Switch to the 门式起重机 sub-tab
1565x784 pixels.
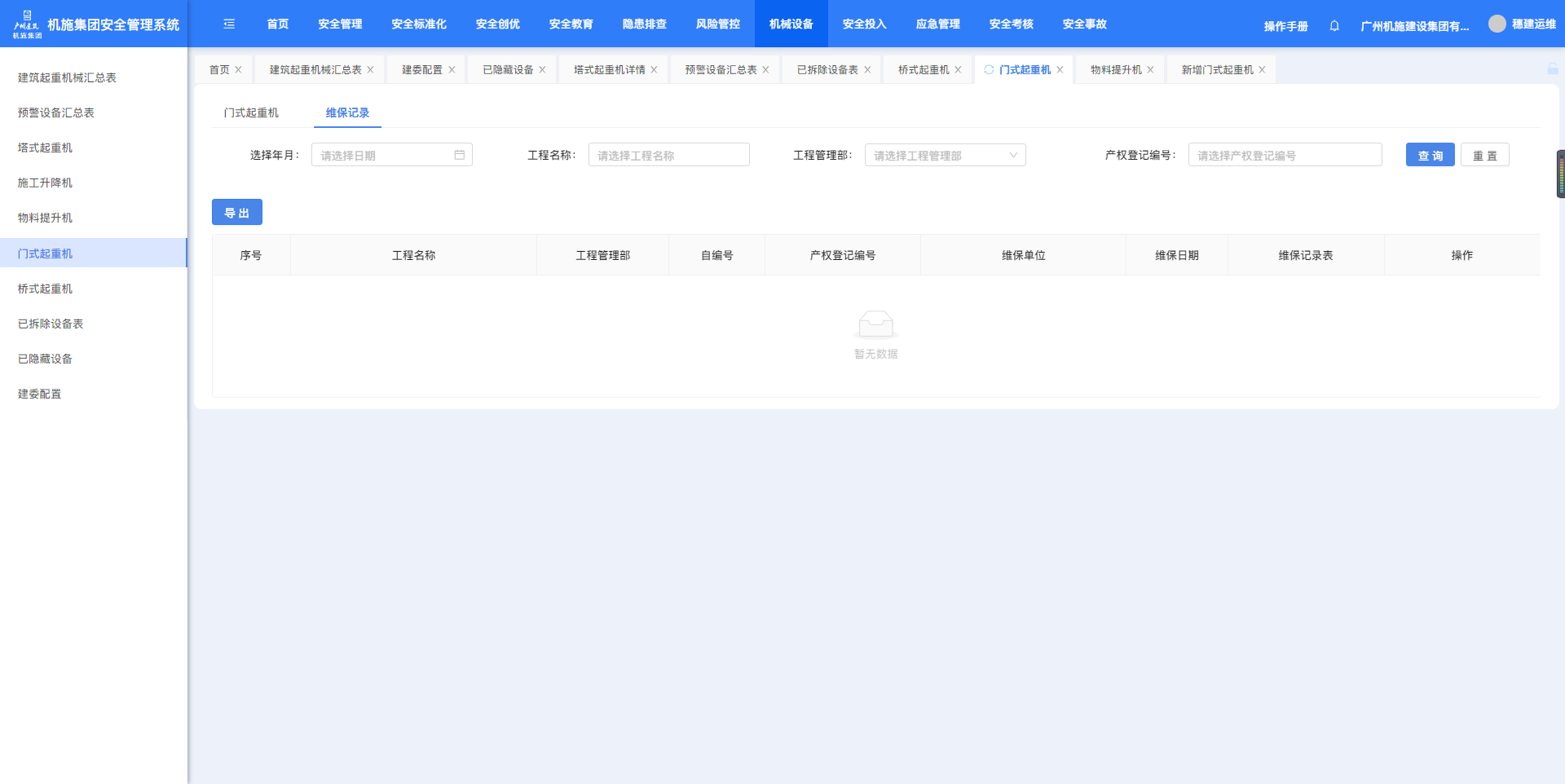coord(251,113)
